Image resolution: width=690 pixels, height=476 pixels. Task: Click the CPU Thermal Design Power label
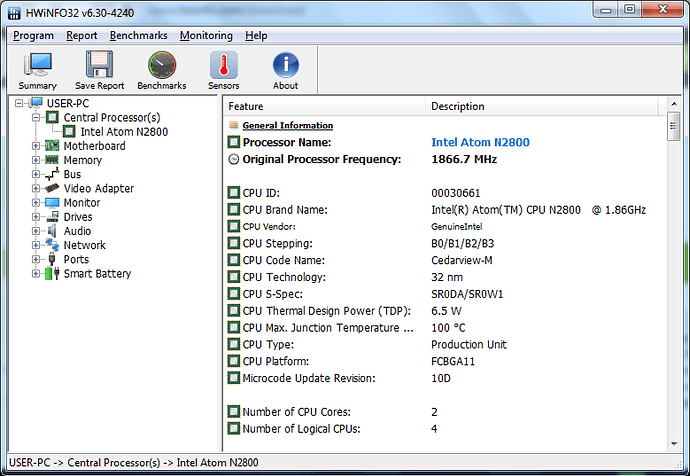coord(327,311)
